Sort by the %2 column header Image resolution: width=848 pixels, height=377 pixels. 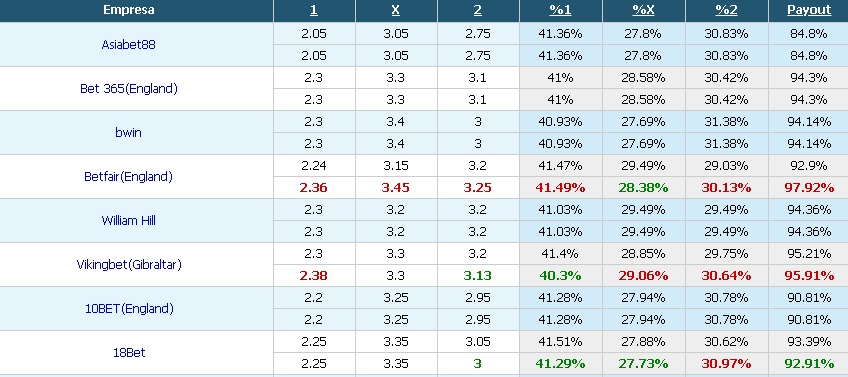coord(726,10)
